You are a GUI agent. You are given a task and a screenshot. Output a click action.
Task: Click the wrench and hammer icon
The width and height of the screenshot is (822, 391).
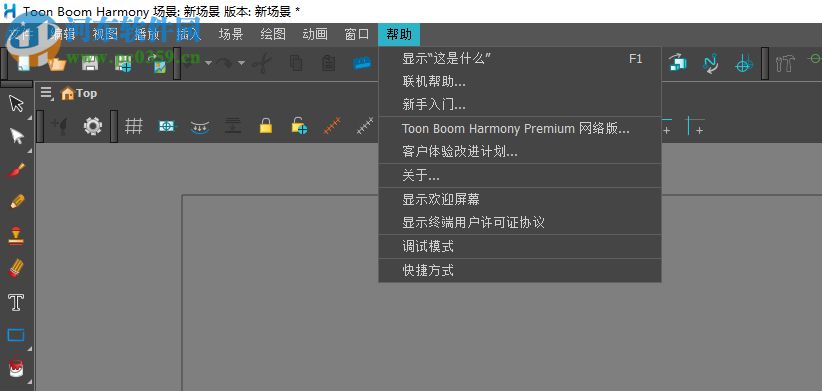pyautogui.click(x=785, y=63)
